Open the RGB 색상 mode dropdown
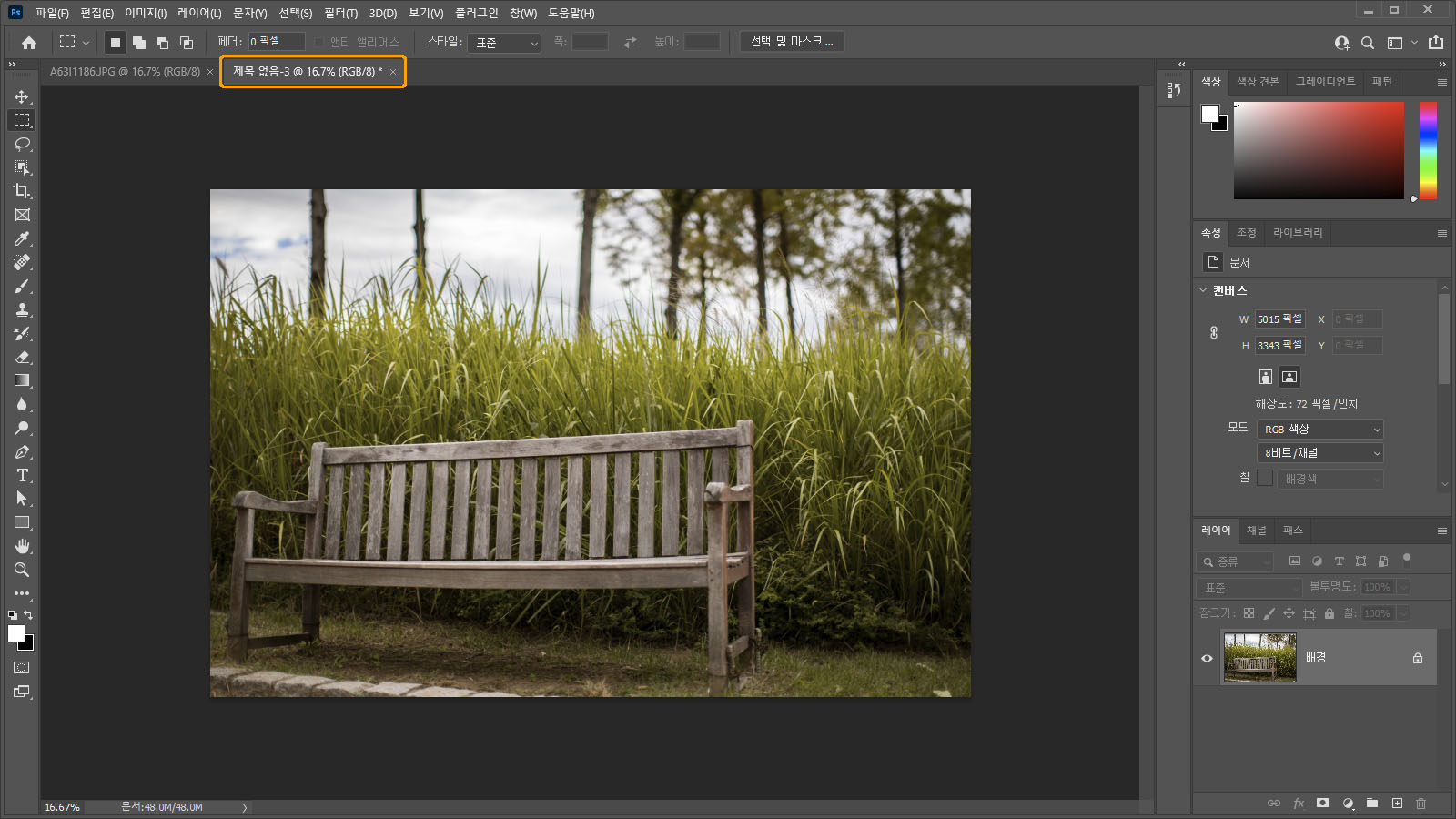 click(1320, 429)
